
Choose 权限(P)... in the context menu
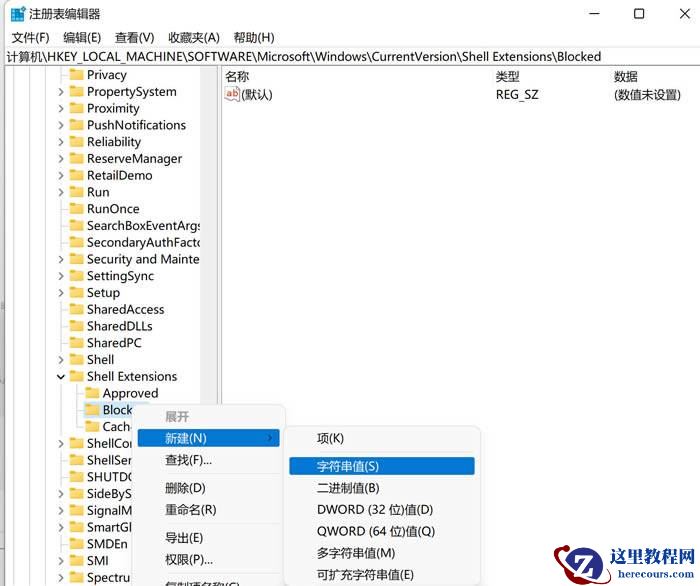pyautogui.click(x=208, y=559)
